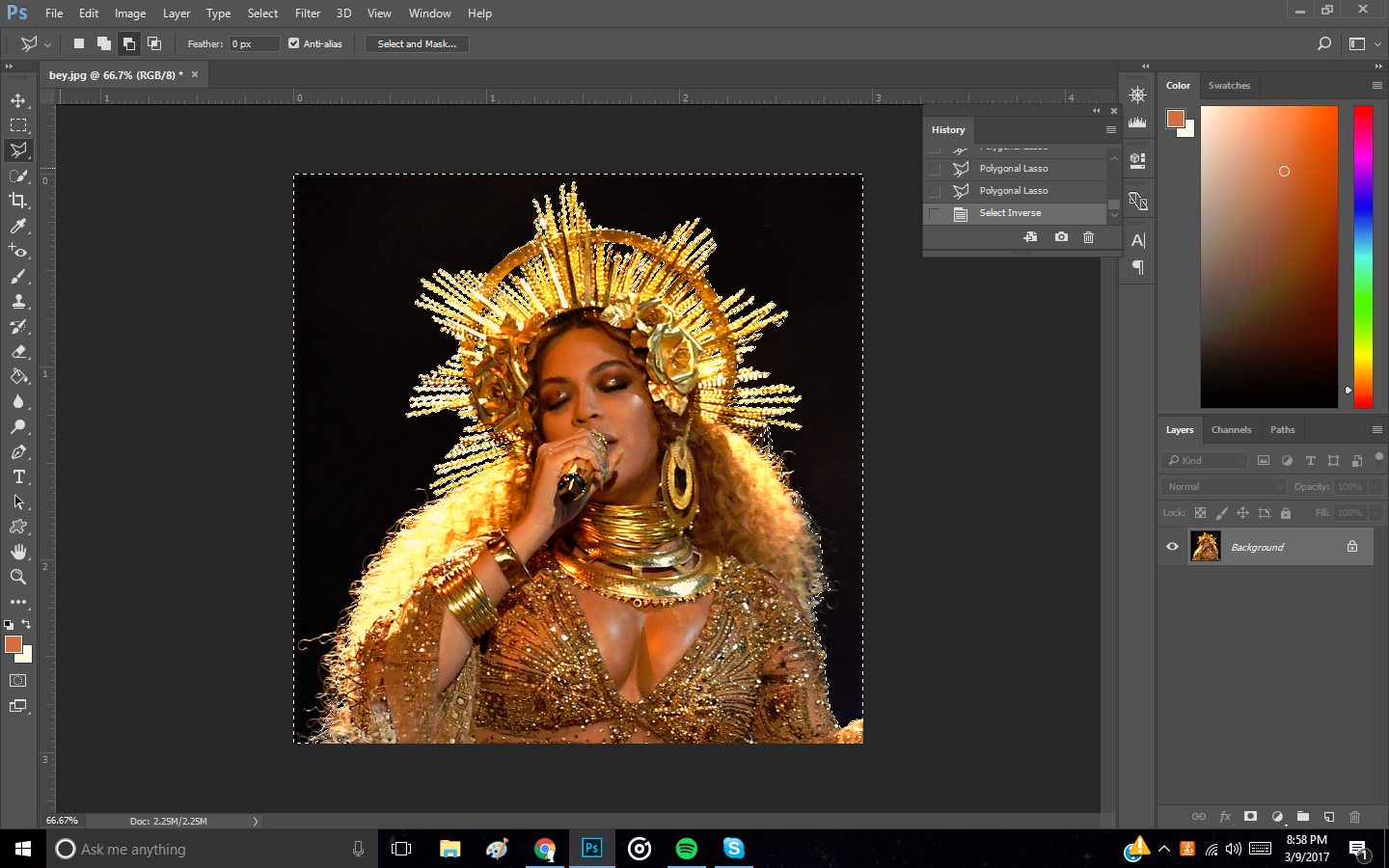Viewport: 1389px width, 868px height.
Task: Click the hue slider strip
Action: coord(1363,257)
